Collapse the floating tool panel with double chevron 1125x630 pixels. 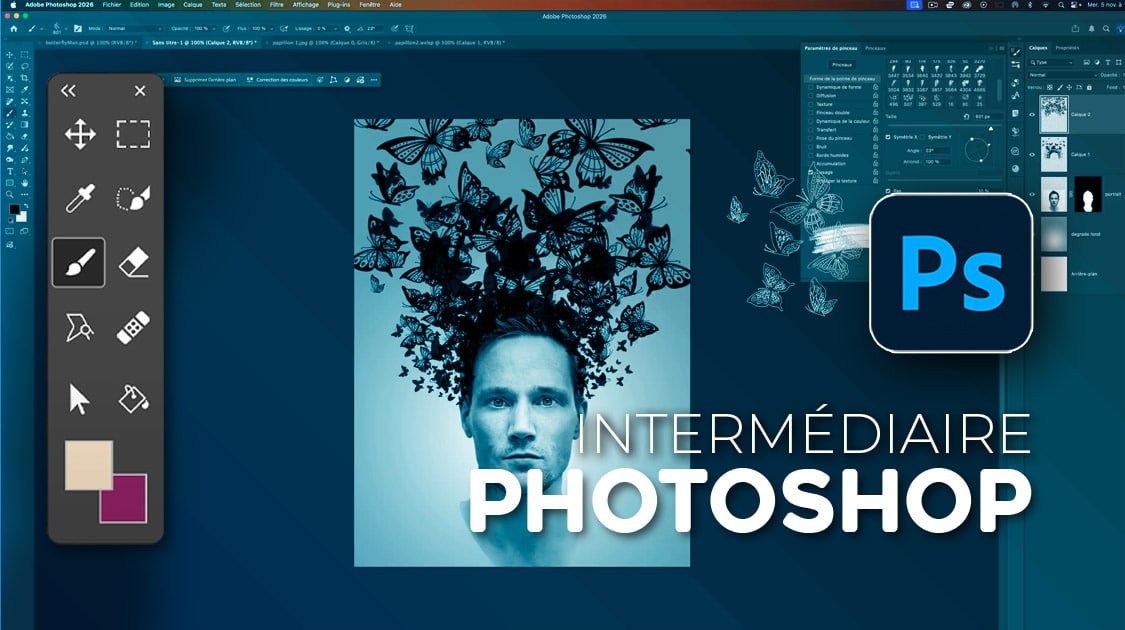tap(68, 91)
